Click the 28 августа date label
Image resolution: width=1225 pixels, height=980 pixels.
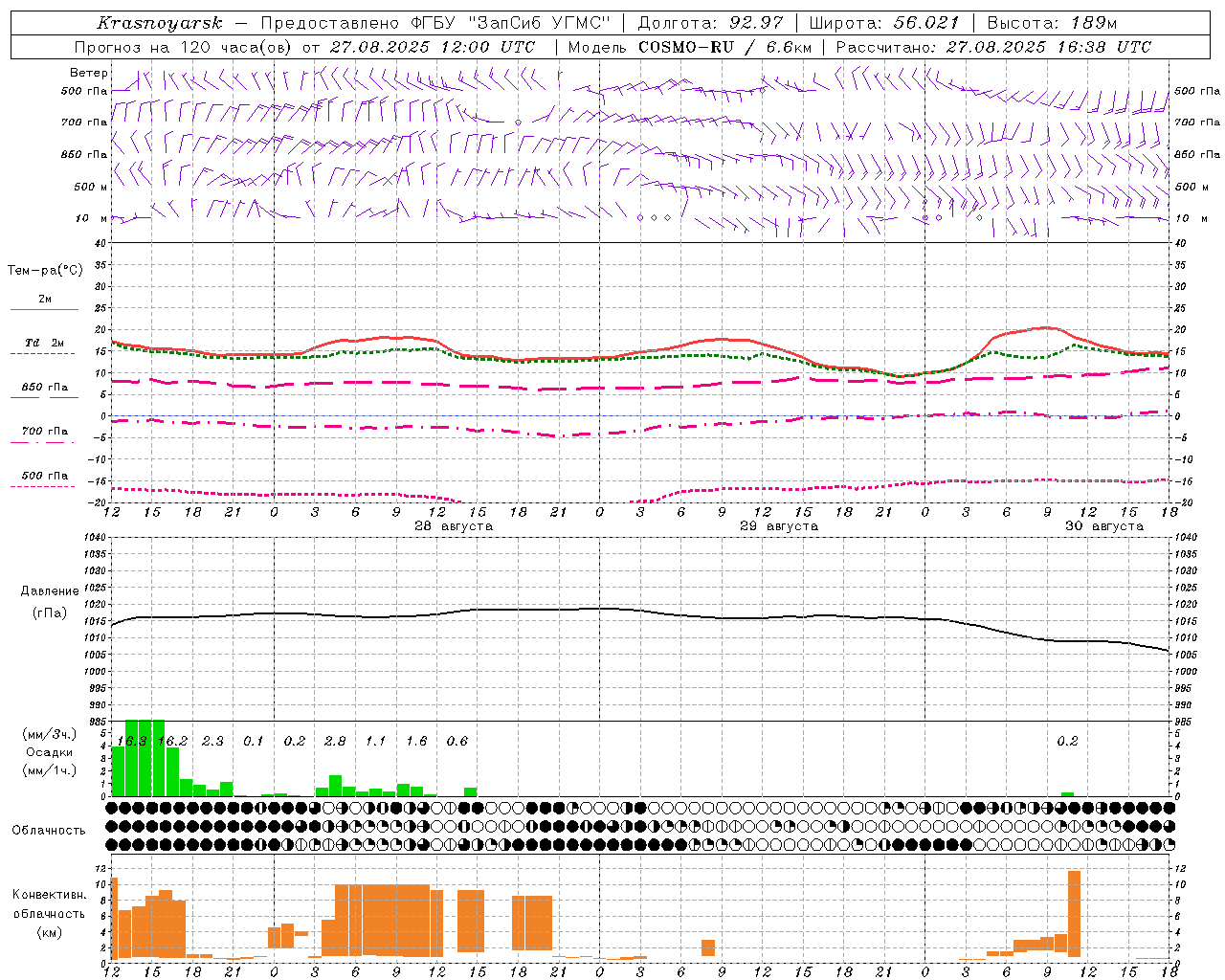(454, 526)
